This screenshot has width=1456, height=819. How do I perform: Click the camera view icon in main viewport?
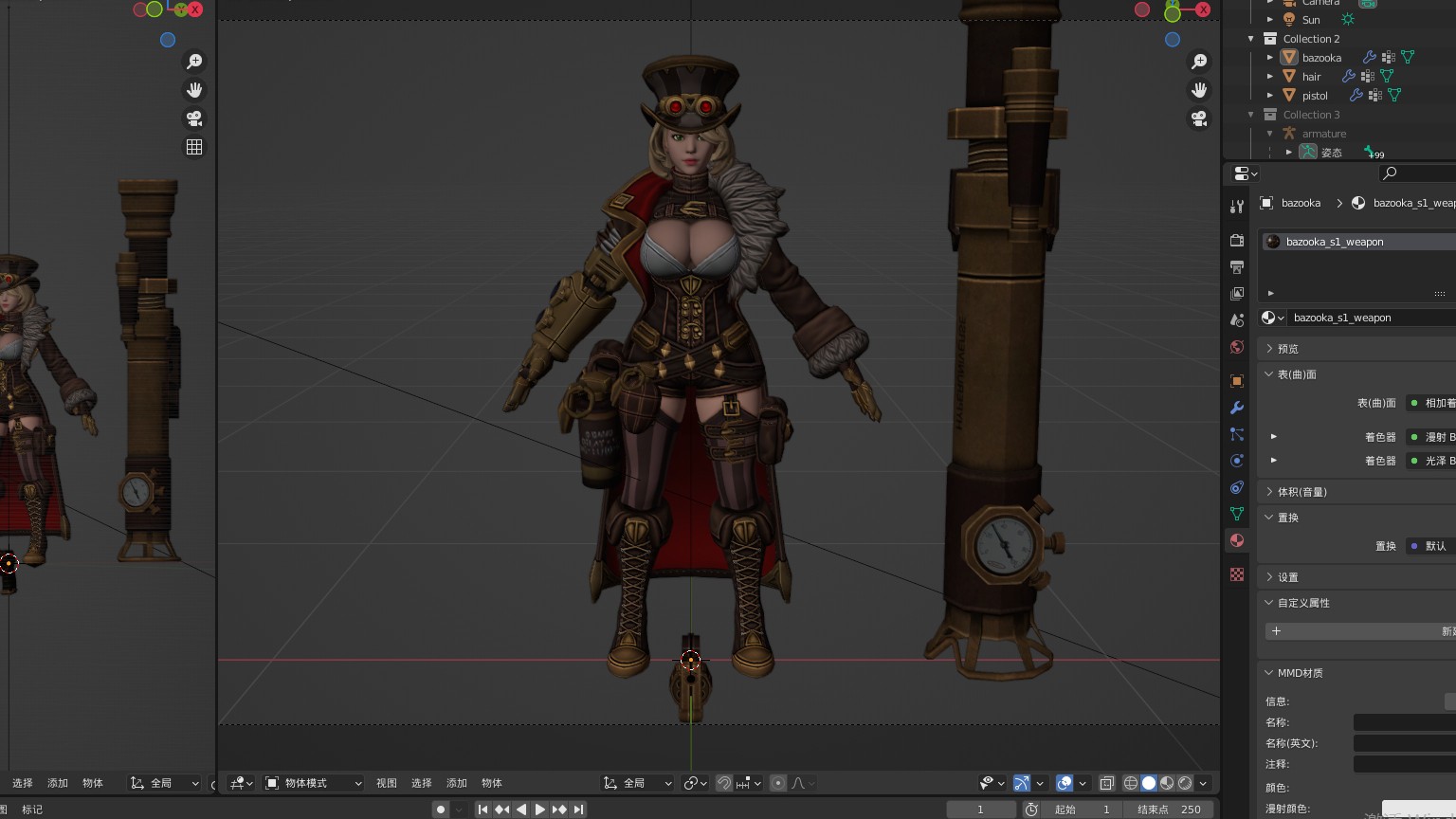click(x=1199, y=118)
